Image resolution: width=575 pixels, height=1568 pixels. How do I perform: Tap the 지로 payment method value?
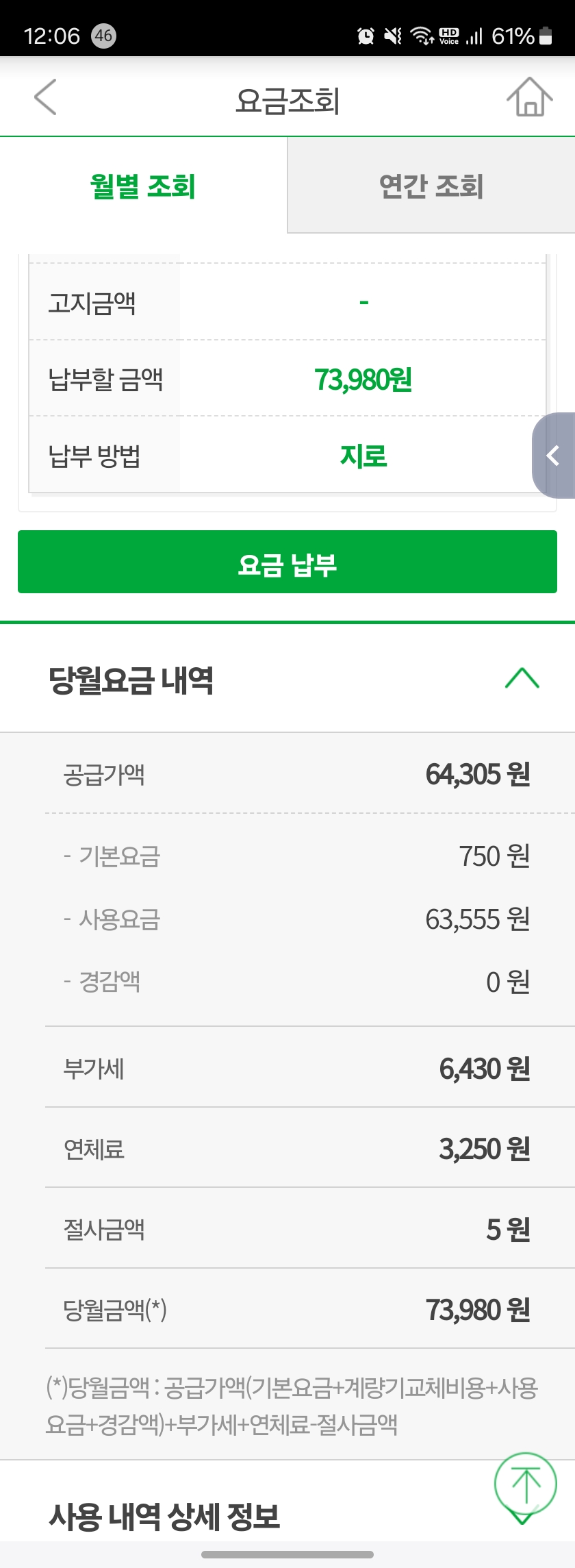click(363, 456)
